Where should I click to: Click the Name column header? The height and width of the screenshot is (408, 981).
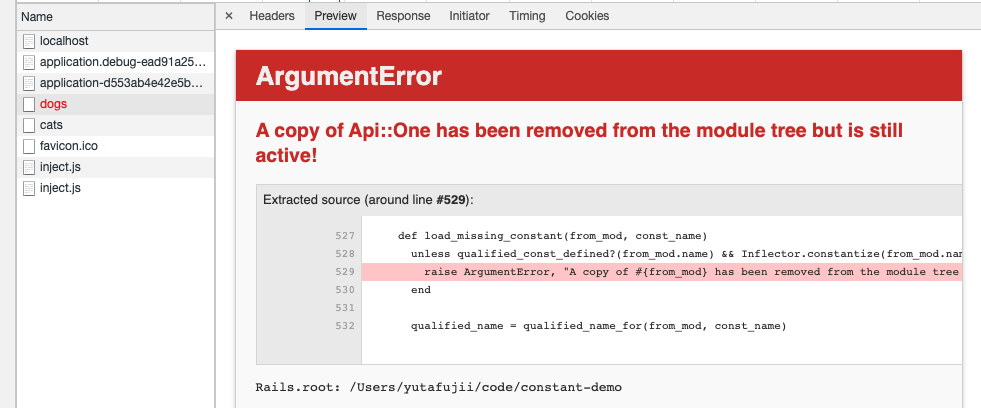(x=116, y=17)
